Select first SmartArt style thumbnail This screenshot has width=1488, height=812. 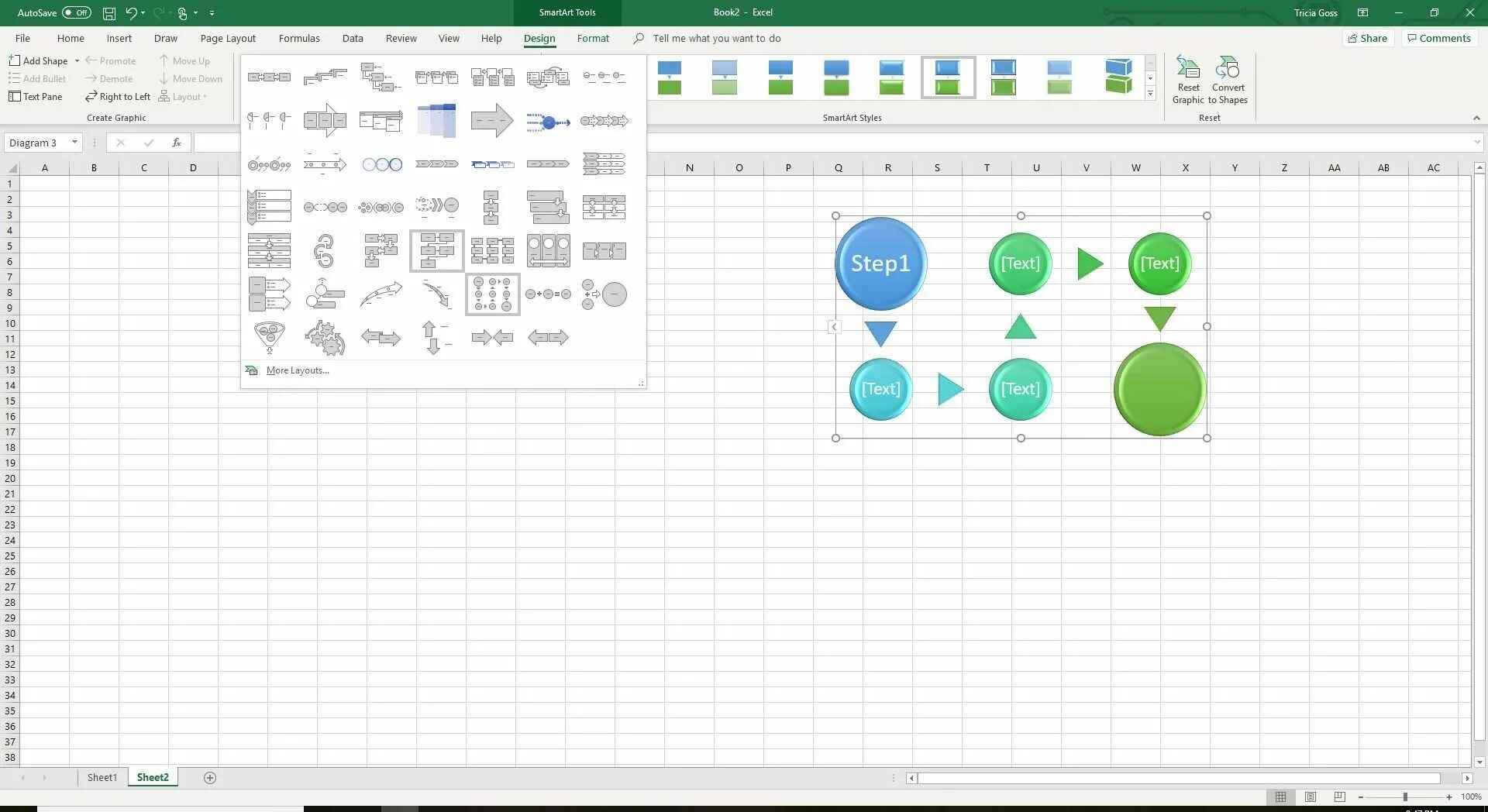669,77
